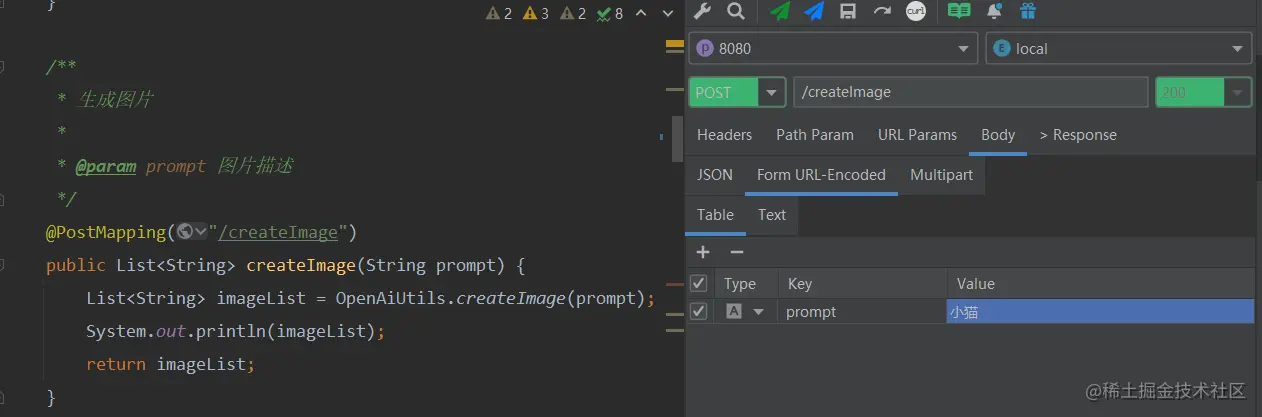Click the notification bell icon
Viewport: 1262px width, 417px height.
click(x=994, y=11)
